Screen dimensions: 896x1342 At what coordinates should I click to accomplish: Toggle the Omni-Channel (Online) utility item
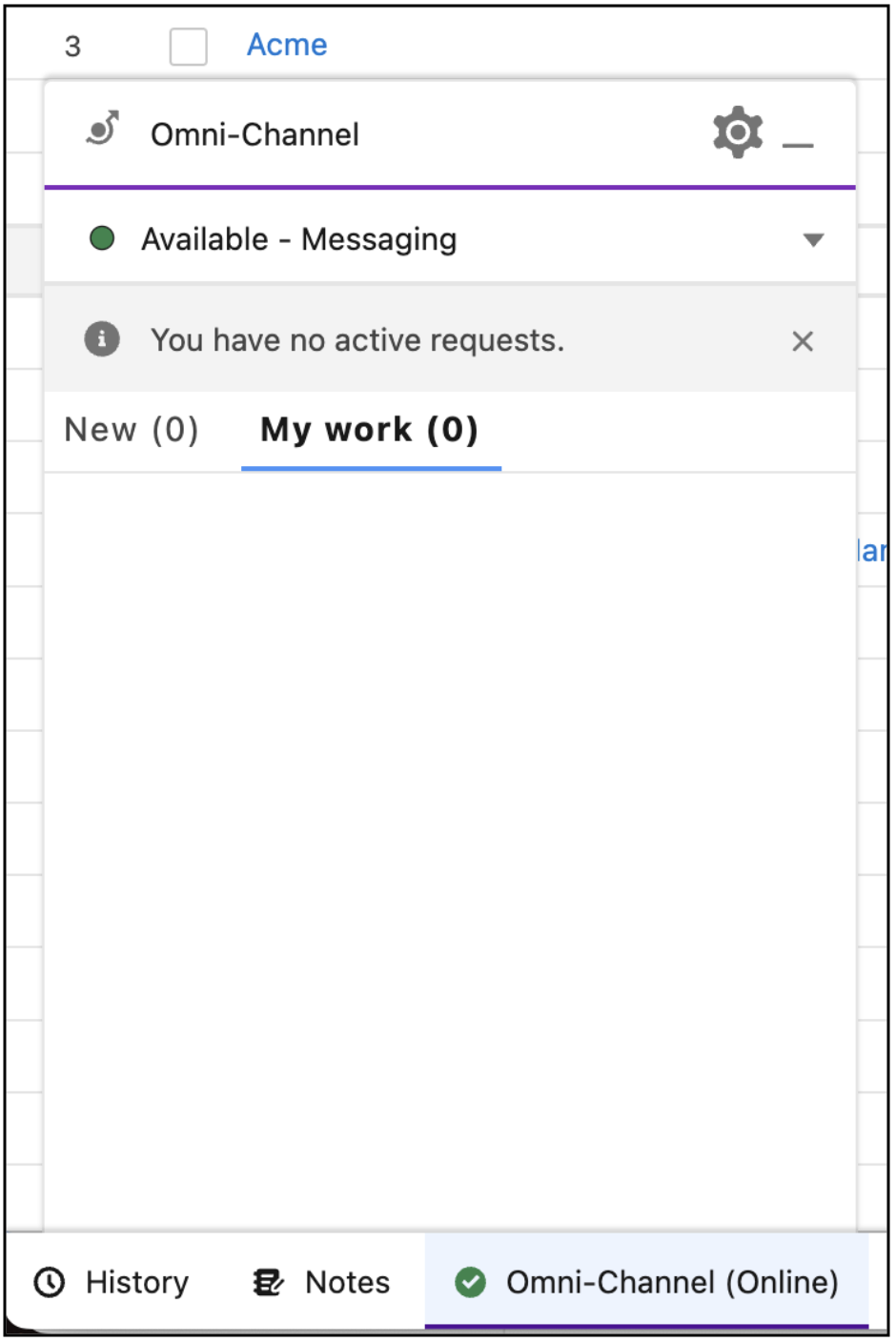647,1283
